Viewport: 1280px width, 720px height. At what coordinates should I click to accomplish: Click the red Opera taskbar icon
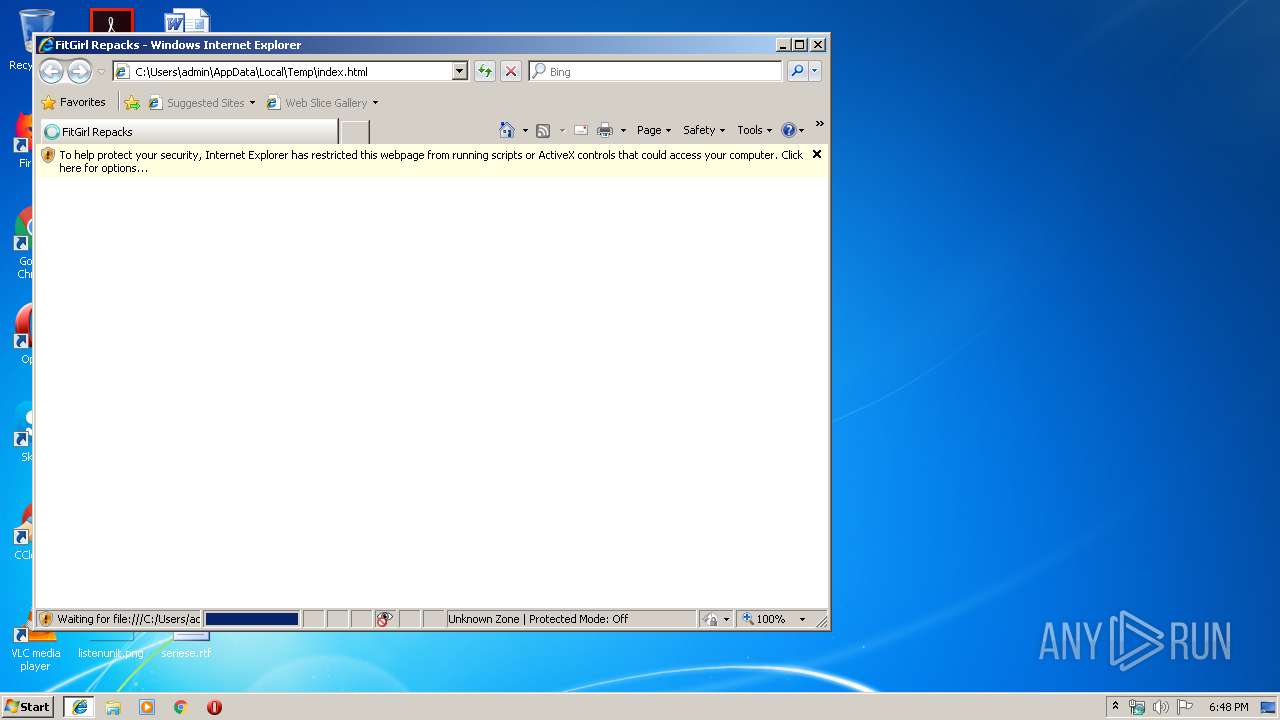click(x=214, y=707)
